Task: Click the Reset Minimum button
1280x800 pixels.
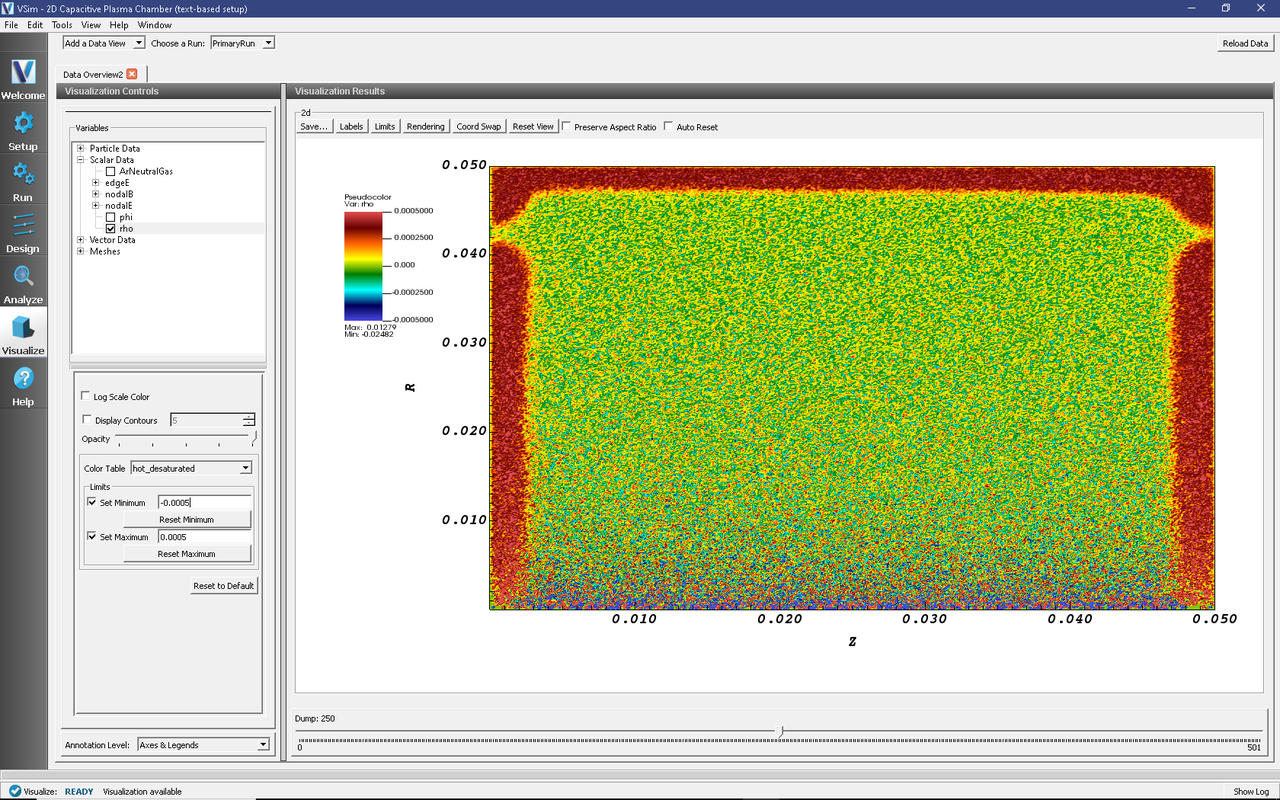Action: (x=187, y=520)
